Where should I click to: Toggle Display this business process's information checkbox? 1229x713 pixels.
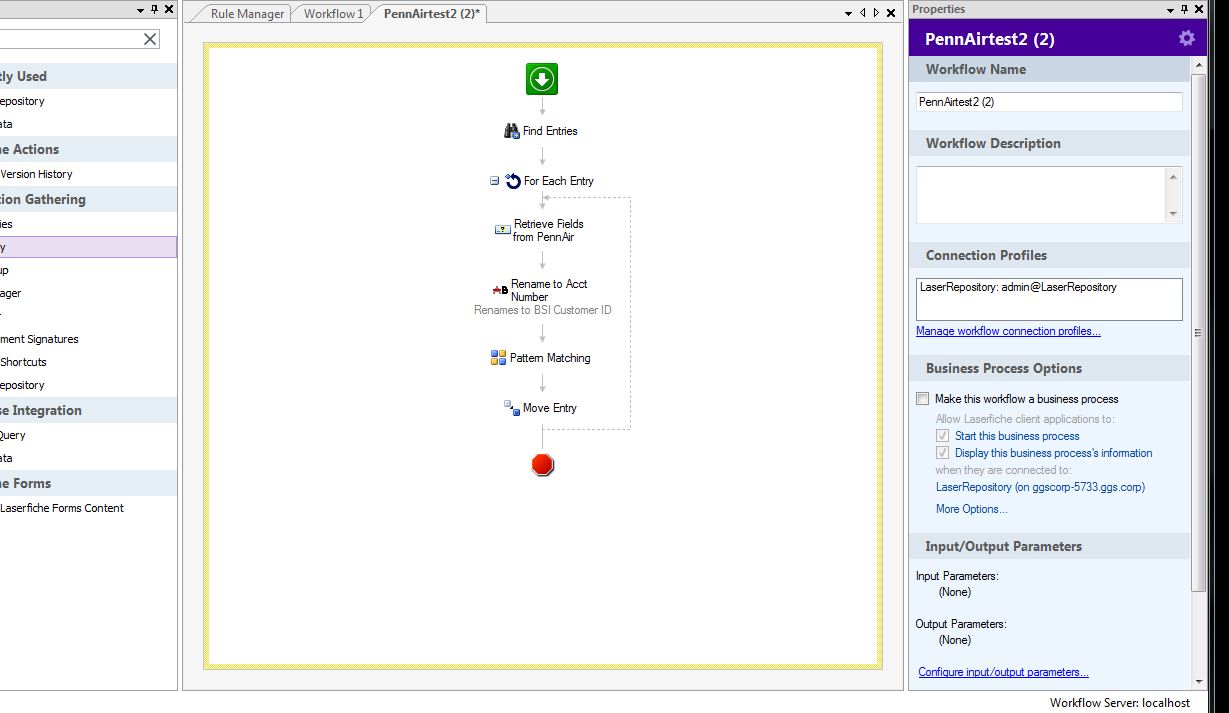(x=942, y=453)
